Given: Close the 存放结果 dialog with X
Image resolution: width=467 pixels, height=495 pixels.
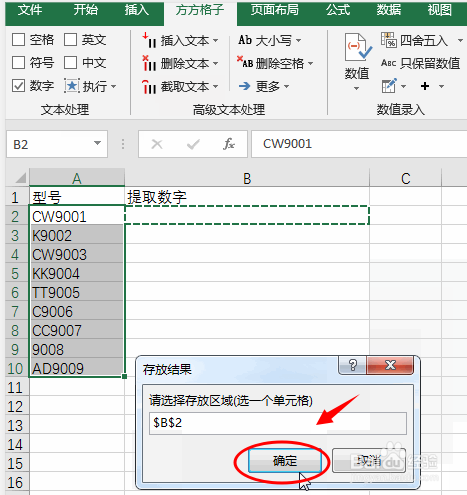Looking at the screenshot, I should point(390,365).
